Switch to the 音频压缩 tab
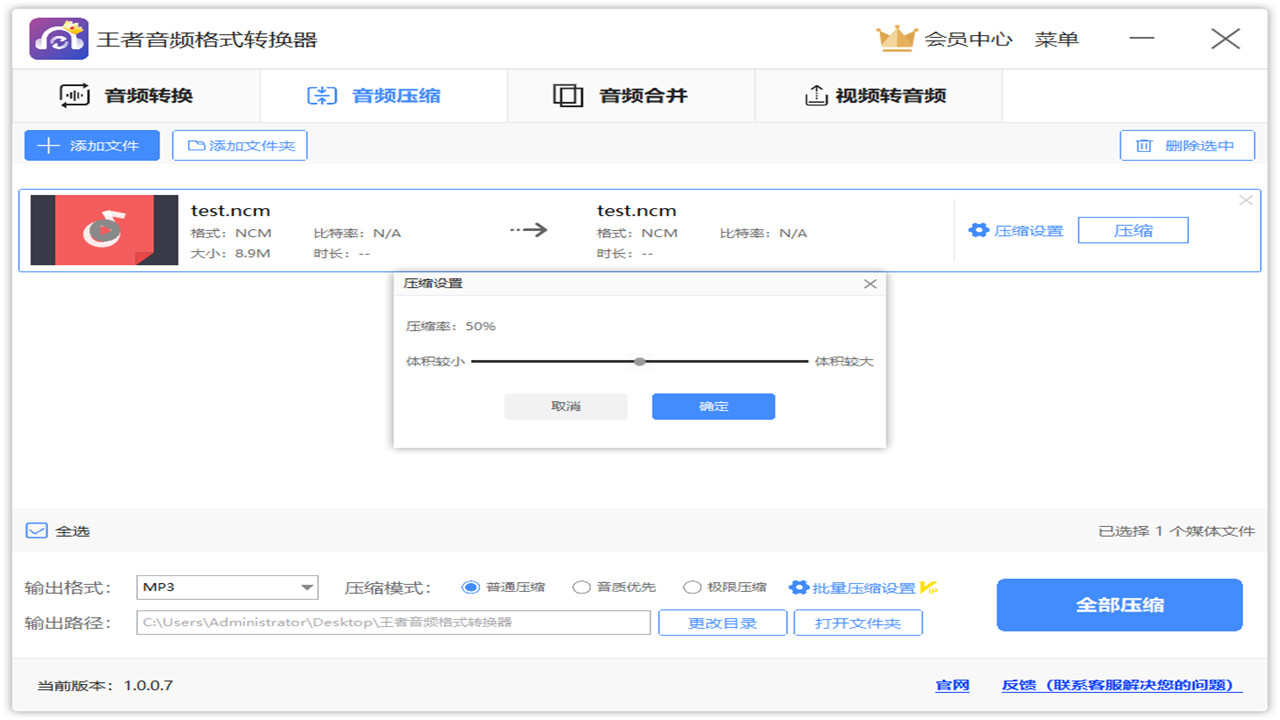The height and width of the screenshot is (720, 1280). coord(383,93)
